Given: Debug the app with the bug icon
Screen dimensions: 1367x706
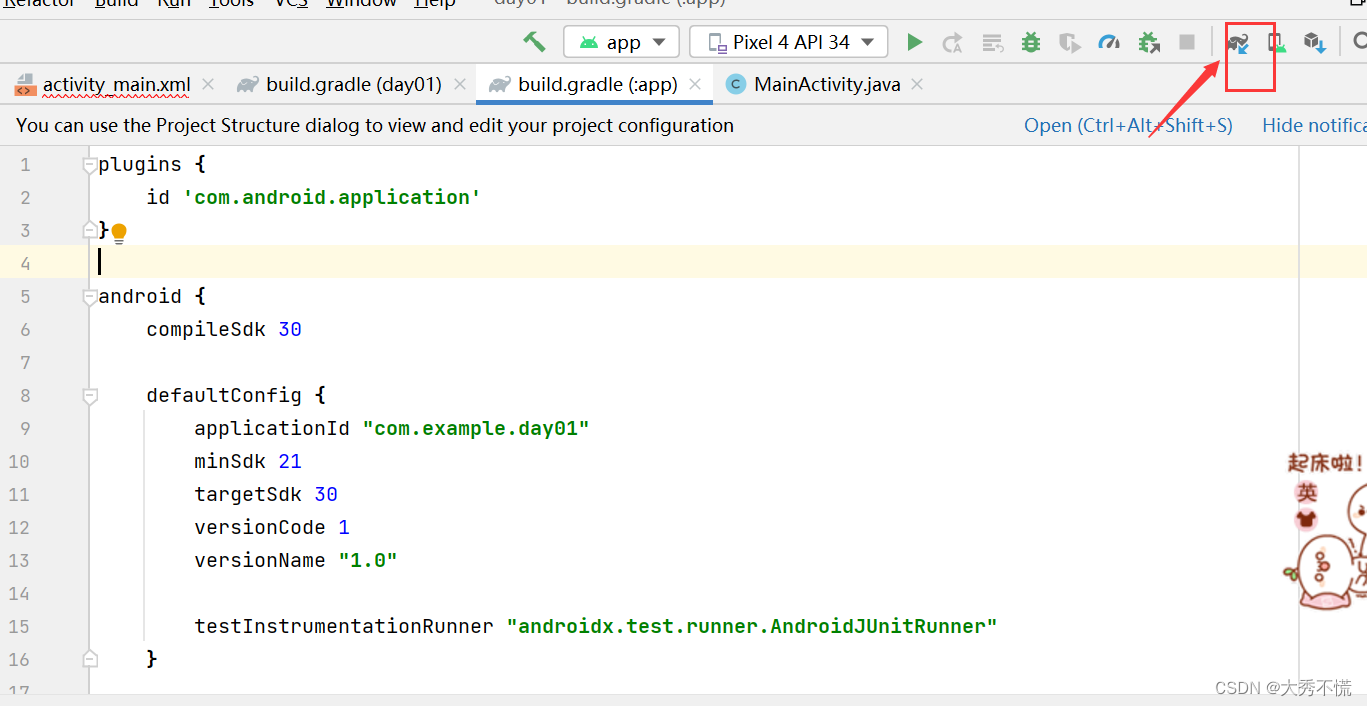Looking at the screenshot, I should tap(1031, 41).
